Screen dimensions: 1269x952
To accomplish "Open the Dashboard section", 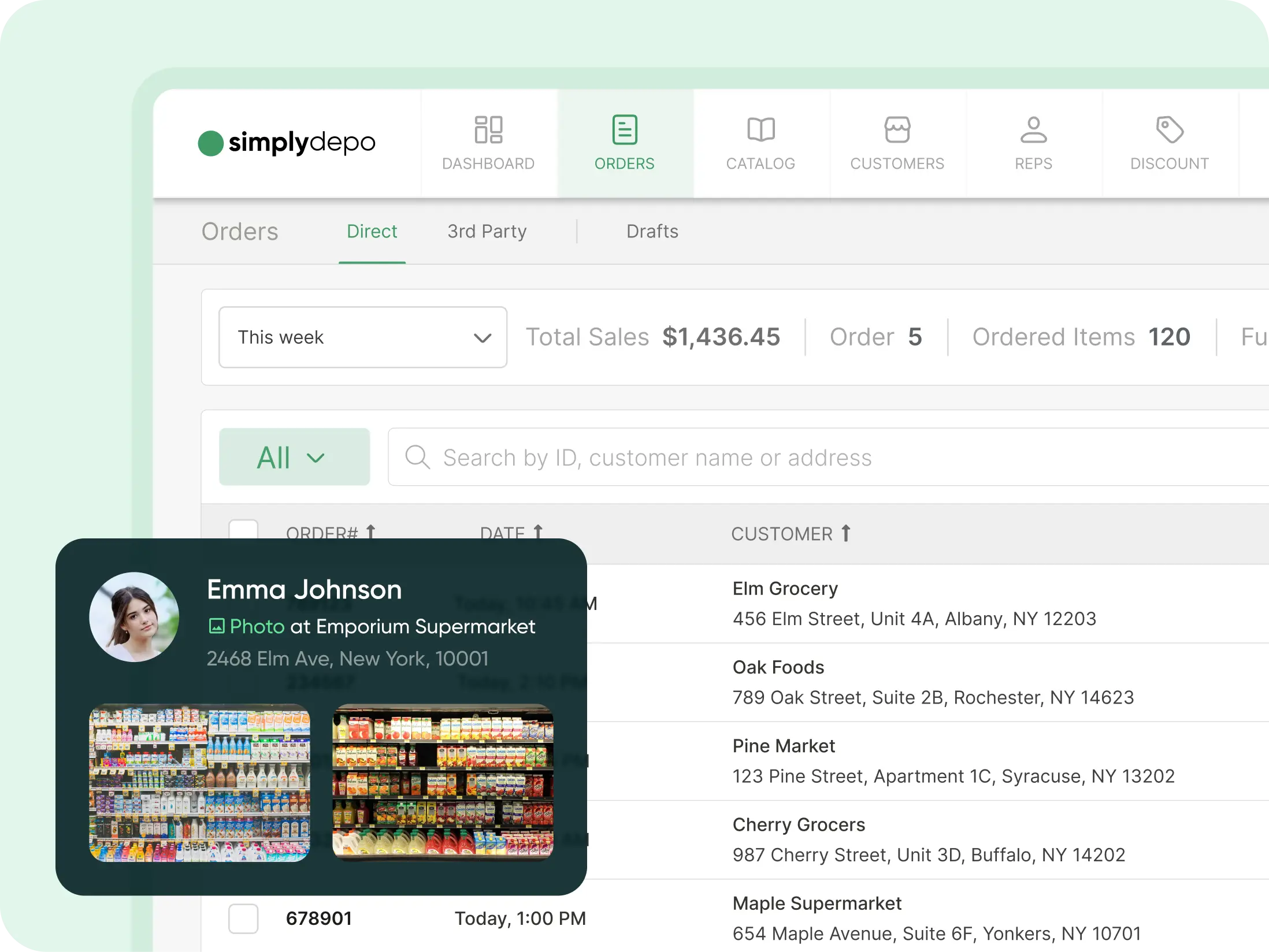I will (x=488, y=143).
